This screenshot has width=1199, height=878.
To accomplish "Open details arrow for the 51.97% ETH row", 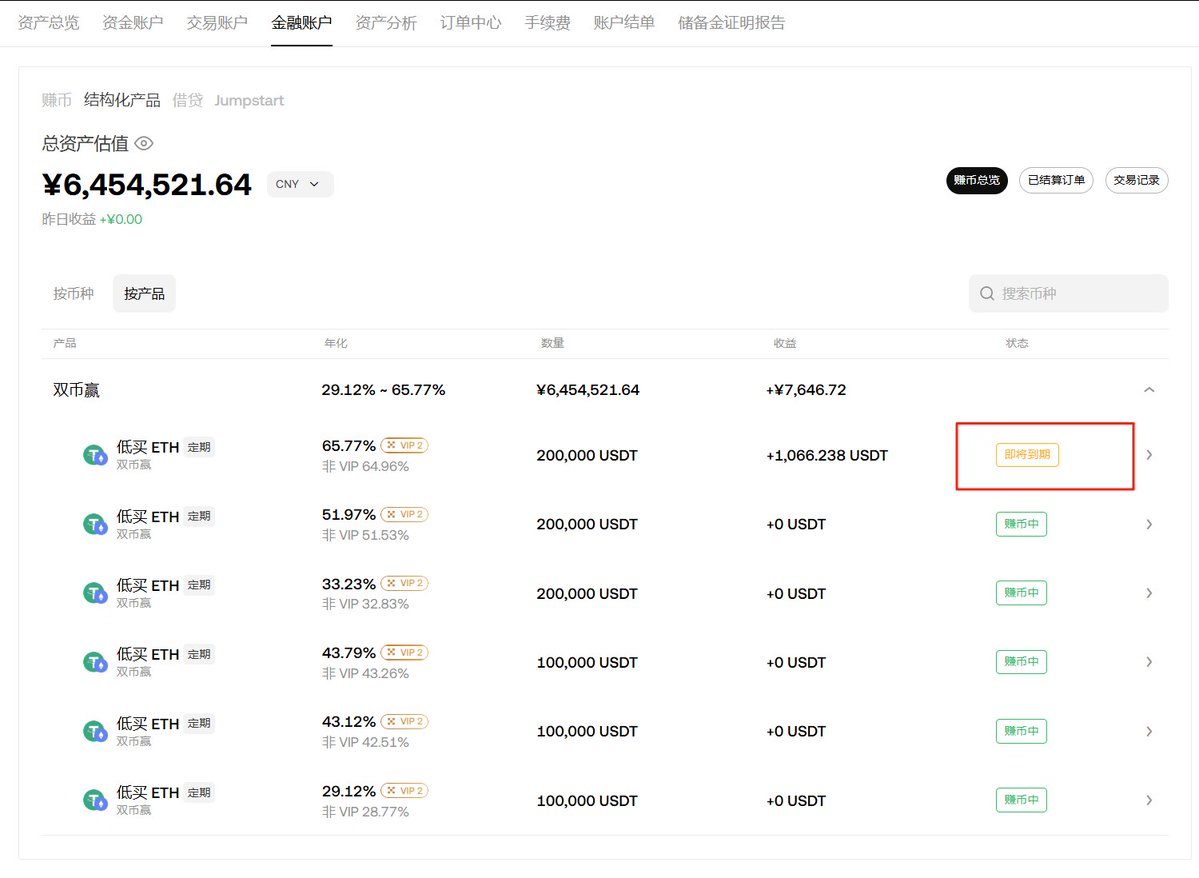I will point(1149,525).
